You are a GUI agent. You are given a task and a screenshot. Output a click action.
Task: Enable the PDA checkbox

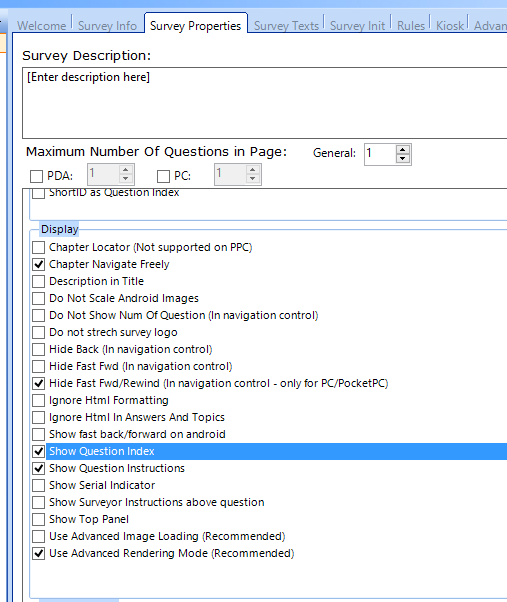[36, 176]
